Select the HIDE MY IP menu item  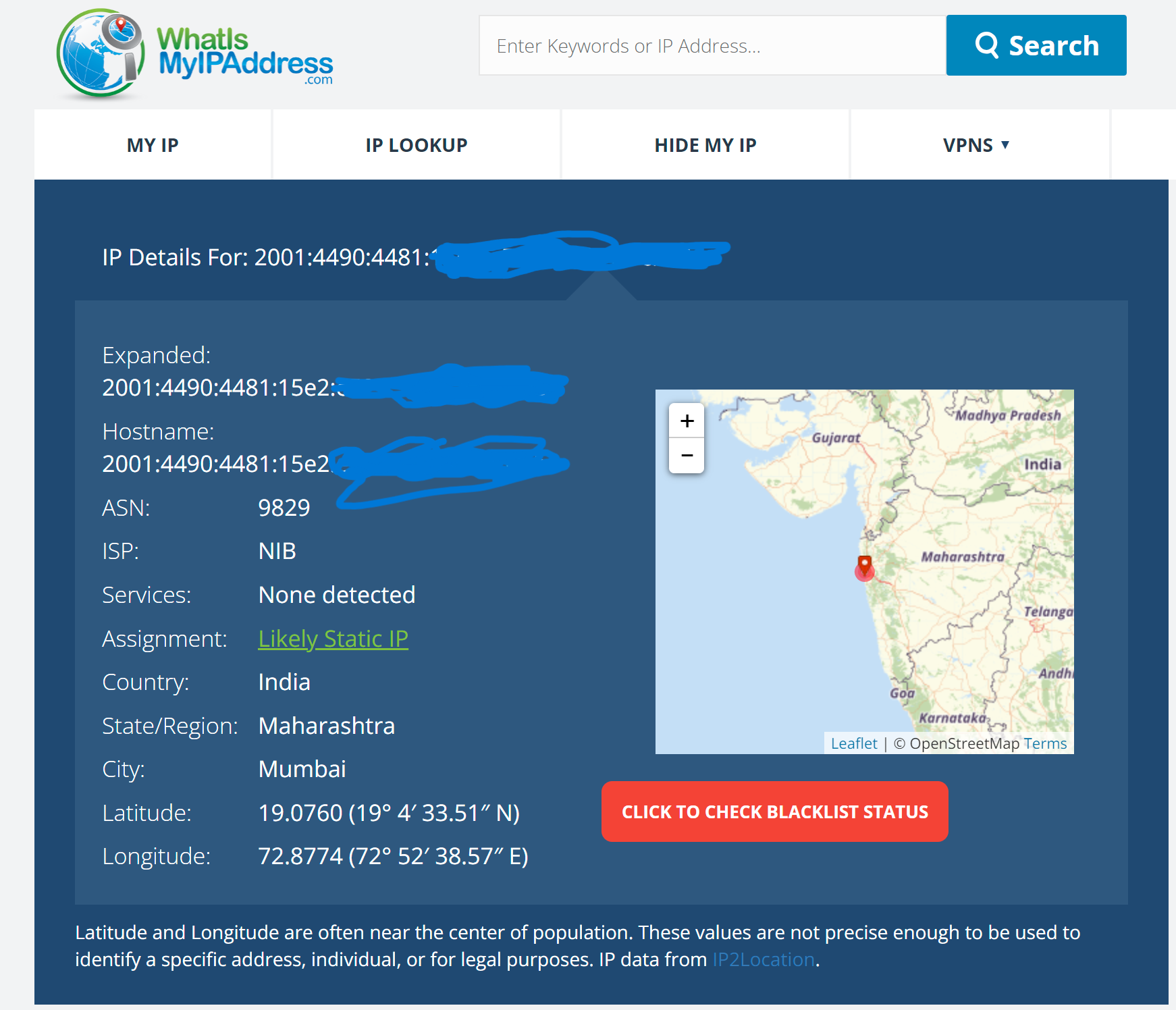point(705,145)
